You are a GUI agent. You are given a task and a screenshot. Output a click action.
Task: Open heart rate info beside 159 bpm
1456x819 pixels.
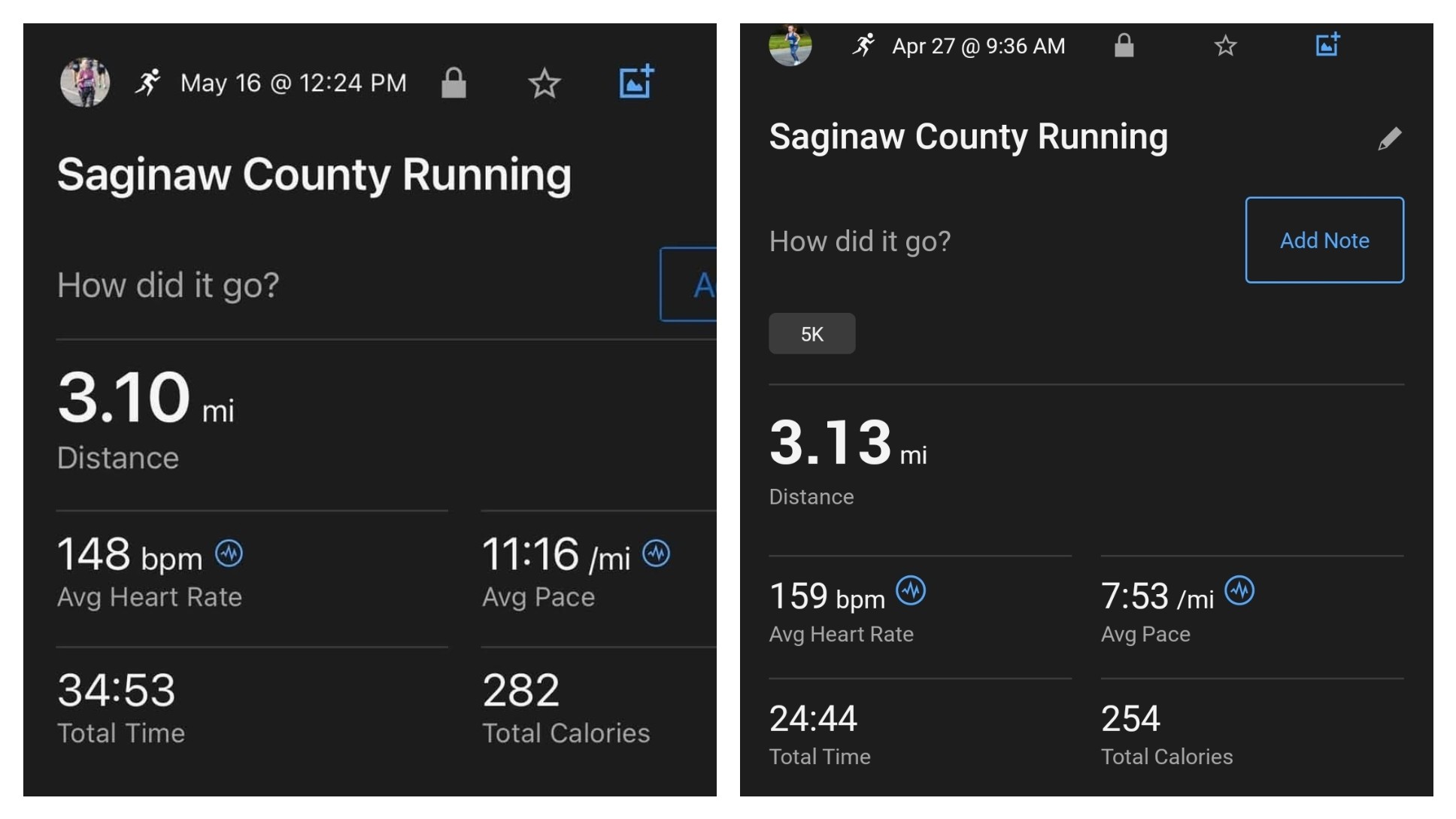pos(911,590)
